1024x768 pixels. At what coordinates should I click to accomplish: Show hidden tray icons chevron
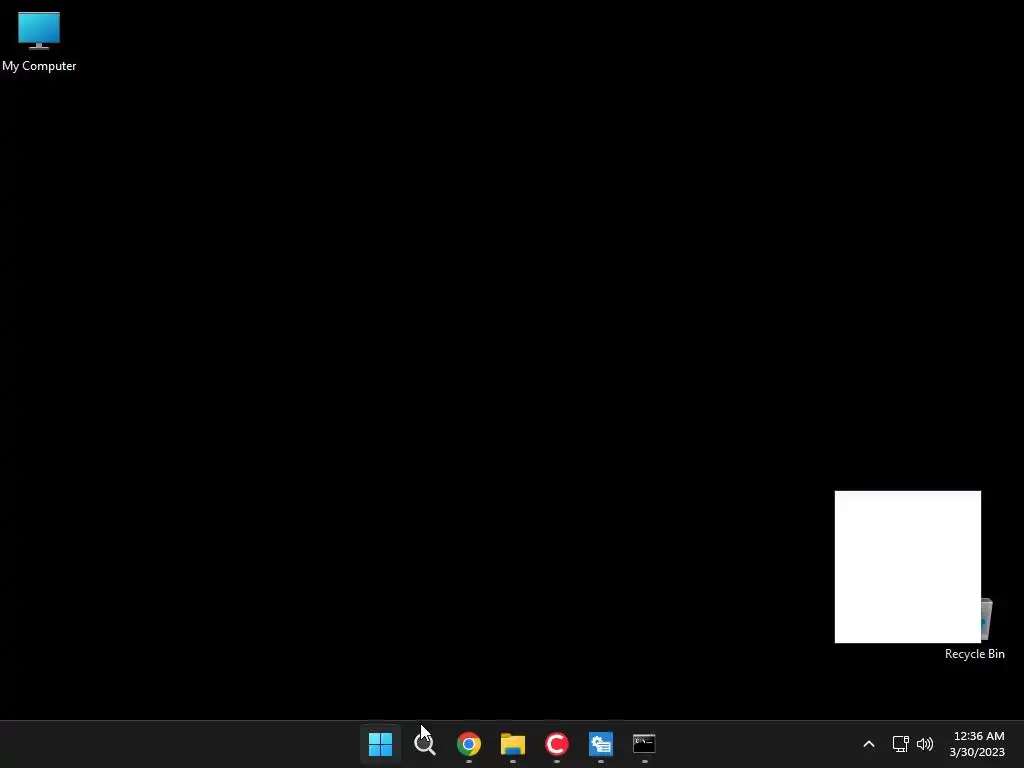[x=869, y=744]
